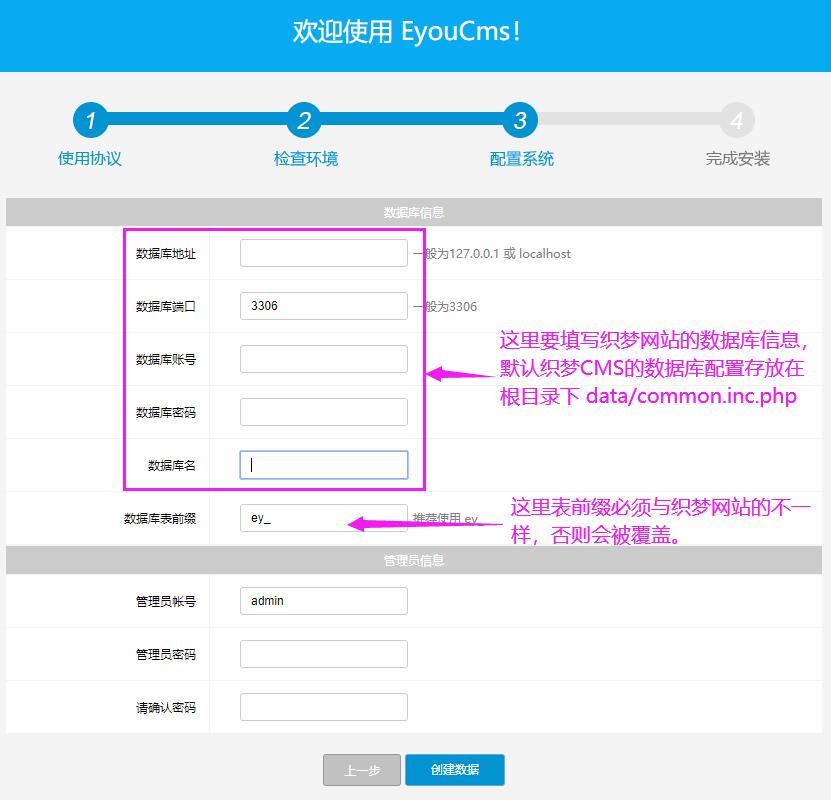
Task: Focus the 数据库密码 input field
Action: (x=322, y=411)
